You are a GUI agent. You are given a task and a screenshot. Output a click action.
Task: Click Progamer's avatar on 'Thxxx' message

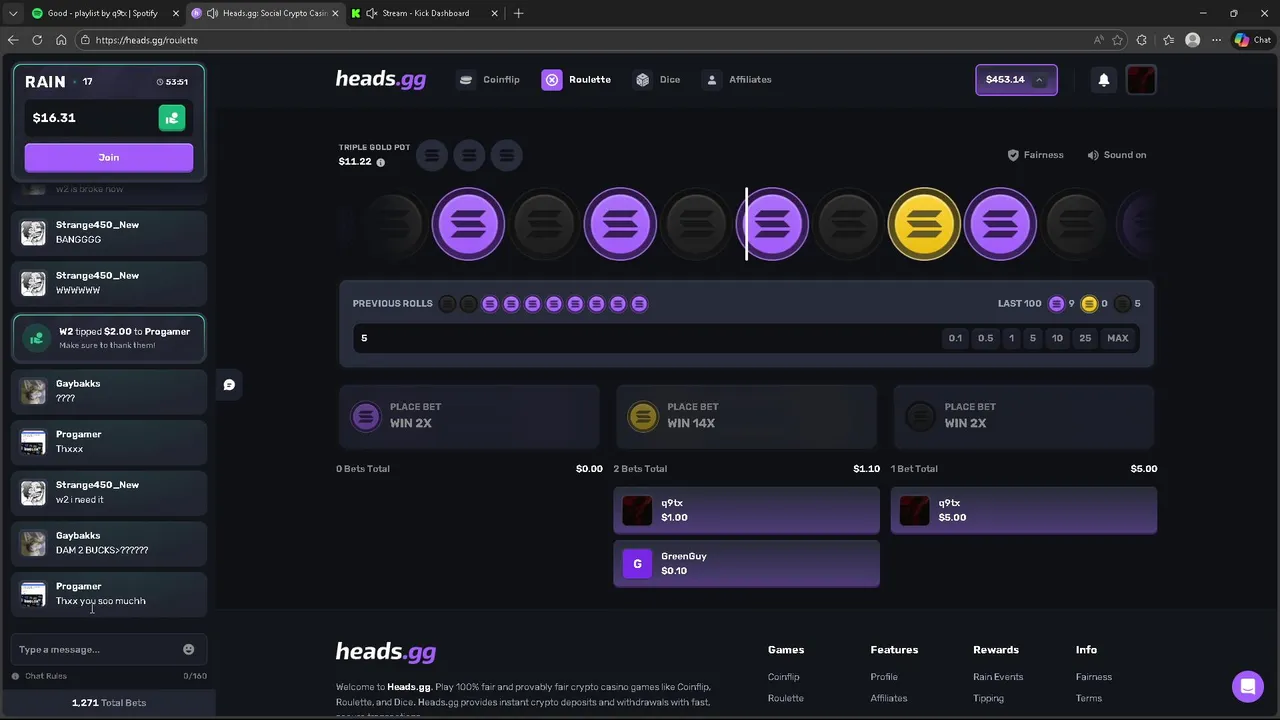coord(33,442)
